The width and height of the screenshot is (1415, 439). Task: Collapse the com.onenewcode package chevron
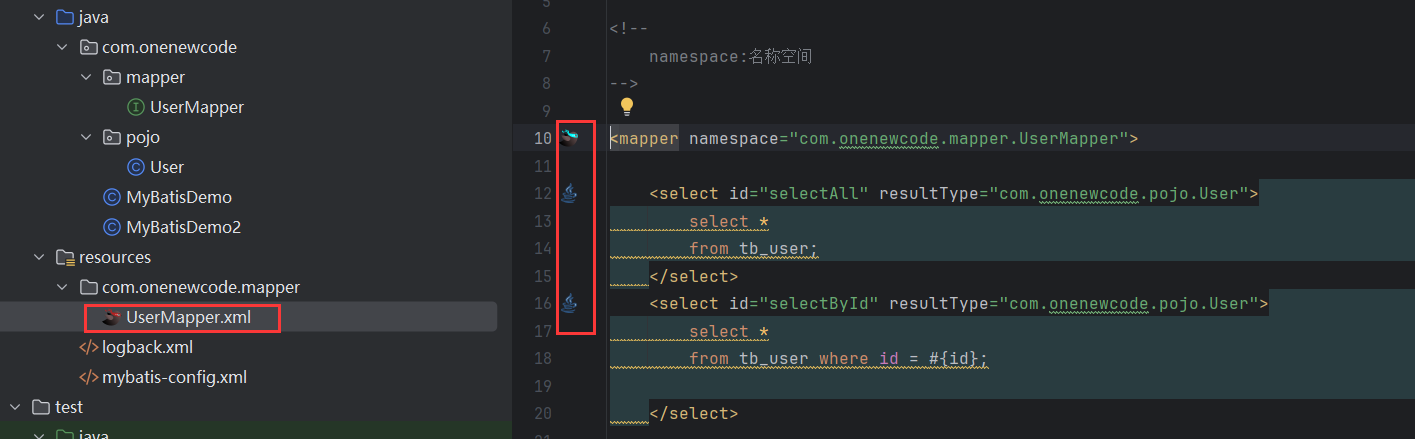point(63,47)
